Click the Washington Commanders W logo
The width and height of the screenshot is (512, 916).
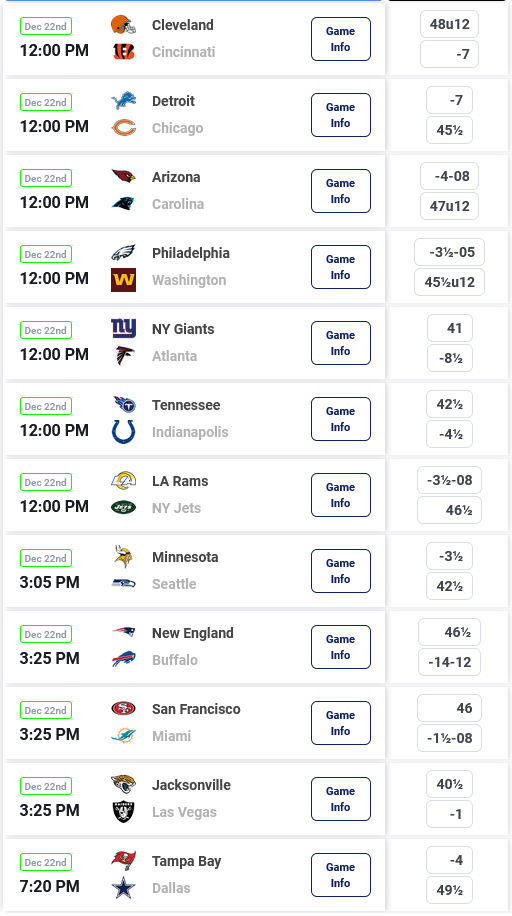(123, 280)
